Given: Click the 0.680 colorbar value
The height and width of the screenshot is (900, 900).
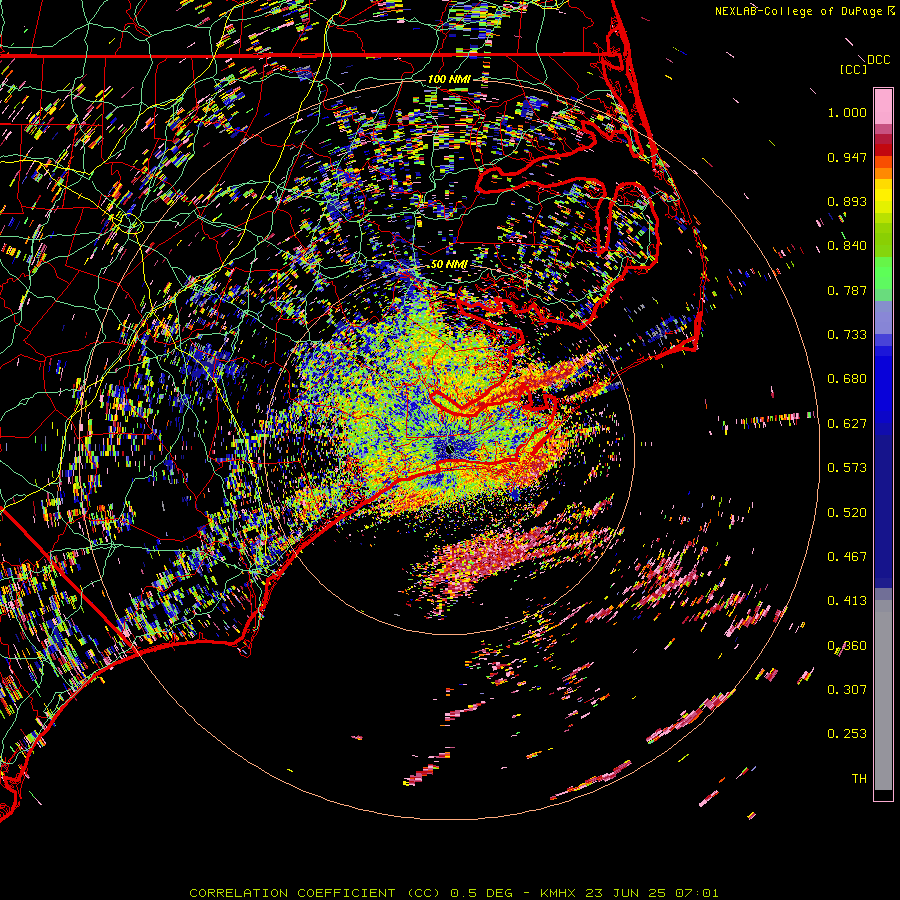Looking at the screenshot, I should coord(847,379).
